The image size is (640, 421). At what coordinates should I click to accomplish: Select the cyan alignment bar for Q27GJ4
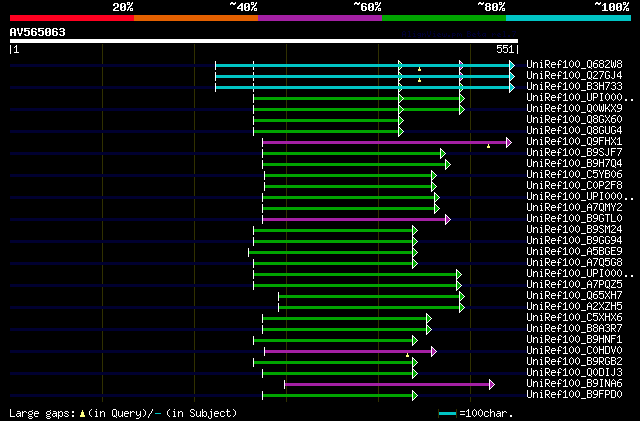tap(363, 76)
